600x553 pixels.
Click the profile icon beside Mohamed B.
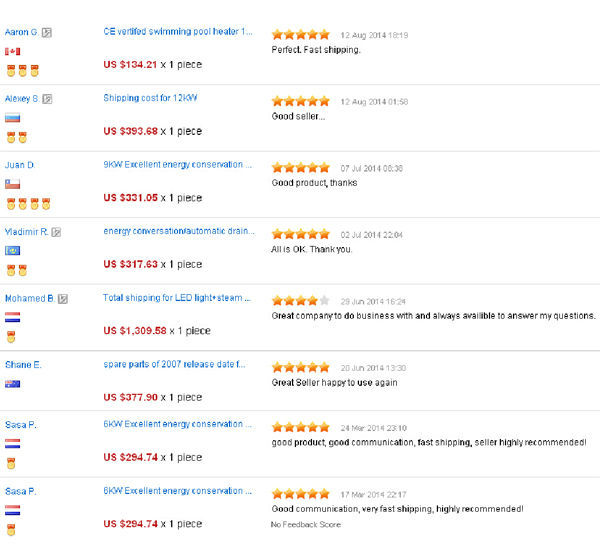click(63, 299)
